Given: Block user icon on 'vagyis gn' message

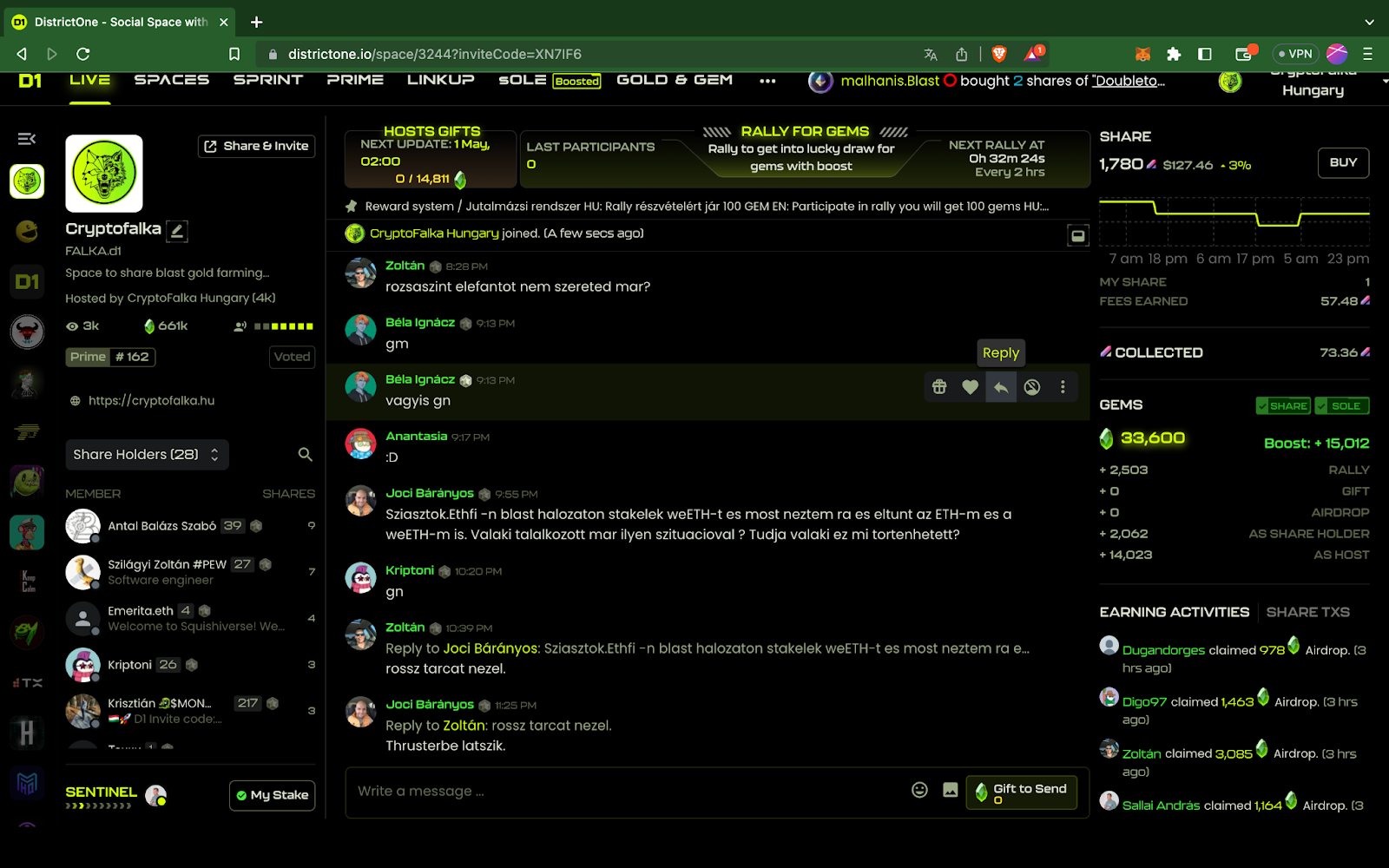Looking at the screenshot, I should pos(1031,387).
